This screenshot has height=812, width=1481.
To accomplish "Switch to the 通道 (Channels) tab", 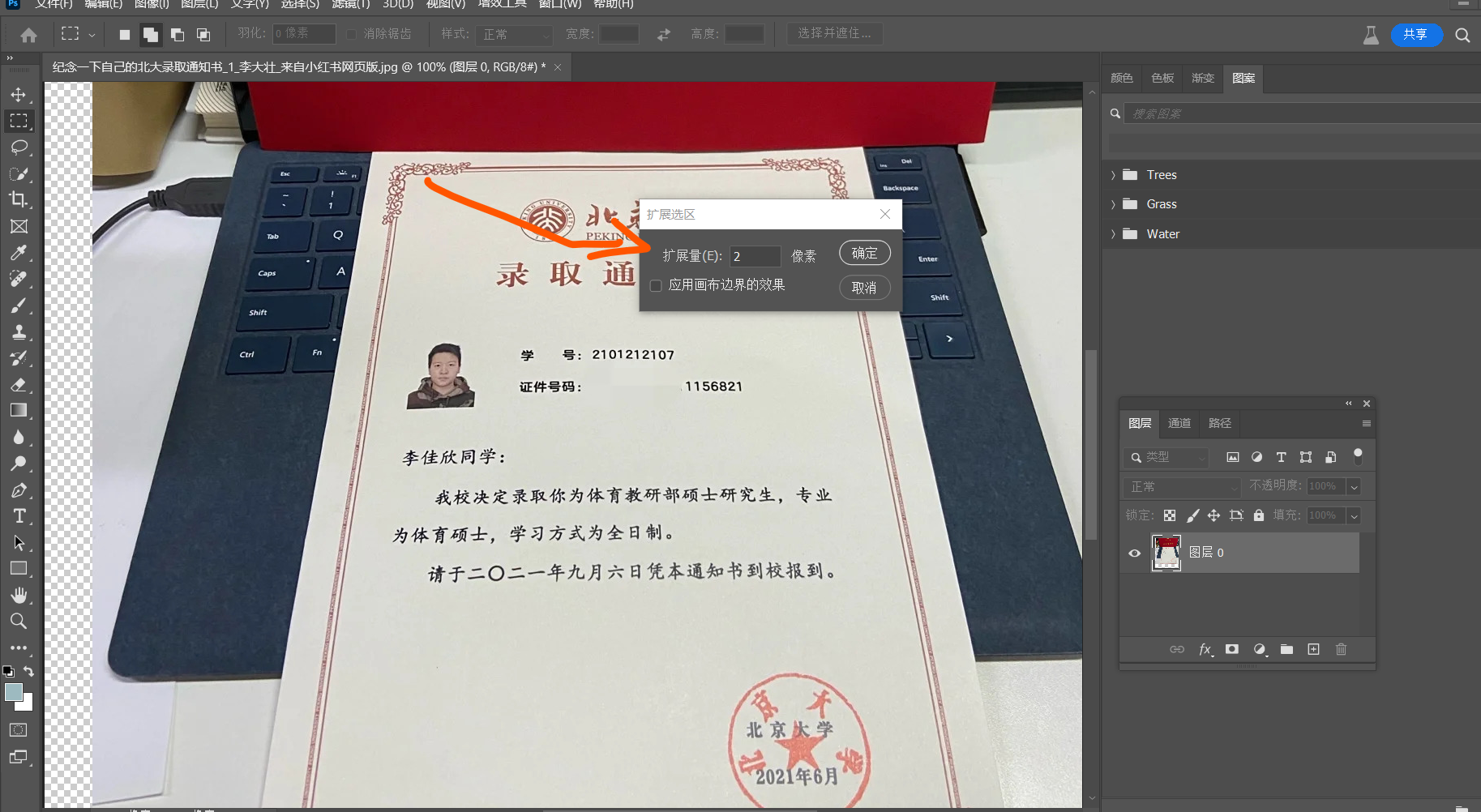I will coord(1179,423).
